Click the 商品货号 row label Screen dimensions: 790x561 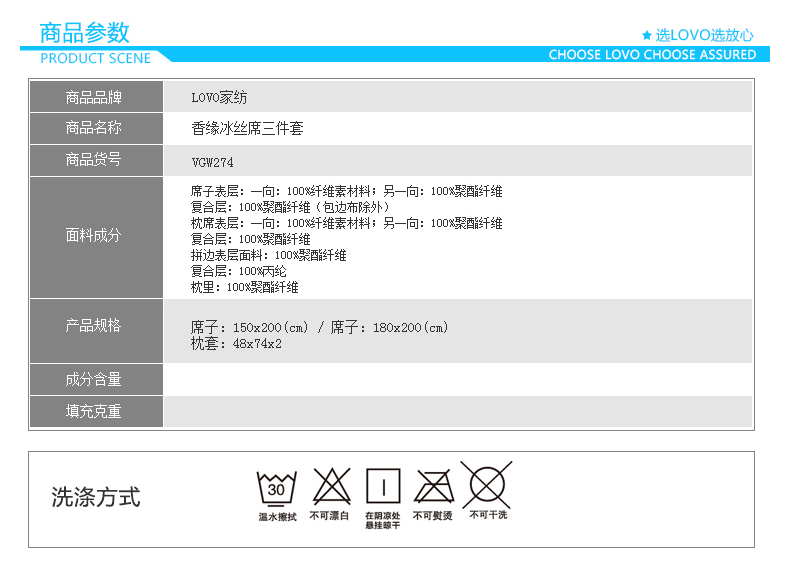pyautogui.click(x=94, y=159)
